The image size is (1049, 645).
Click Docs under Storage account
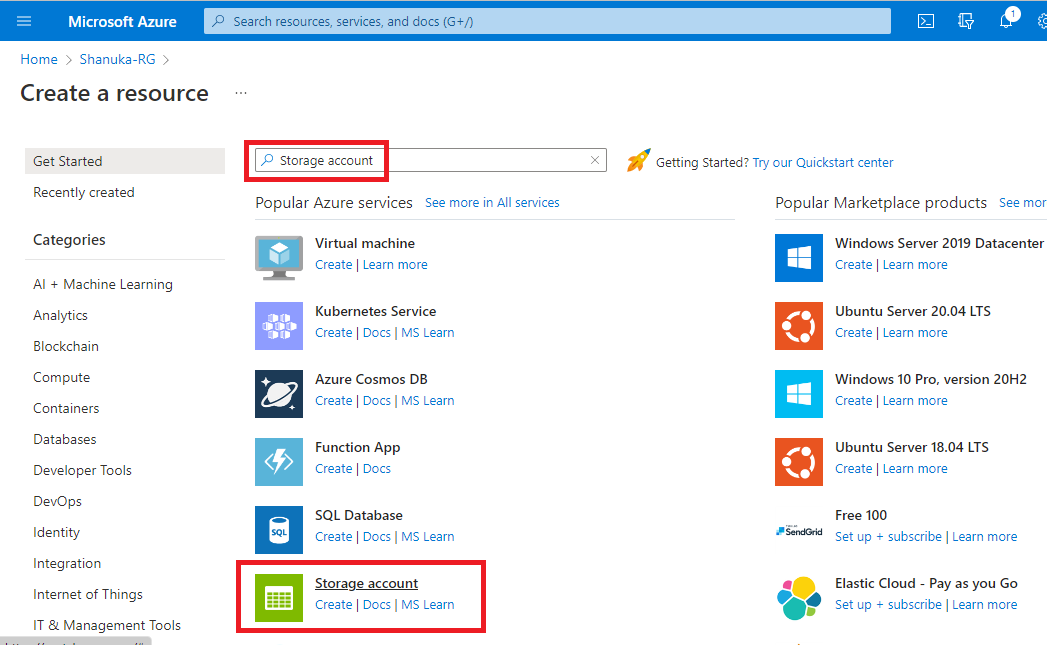click(377, 605)
